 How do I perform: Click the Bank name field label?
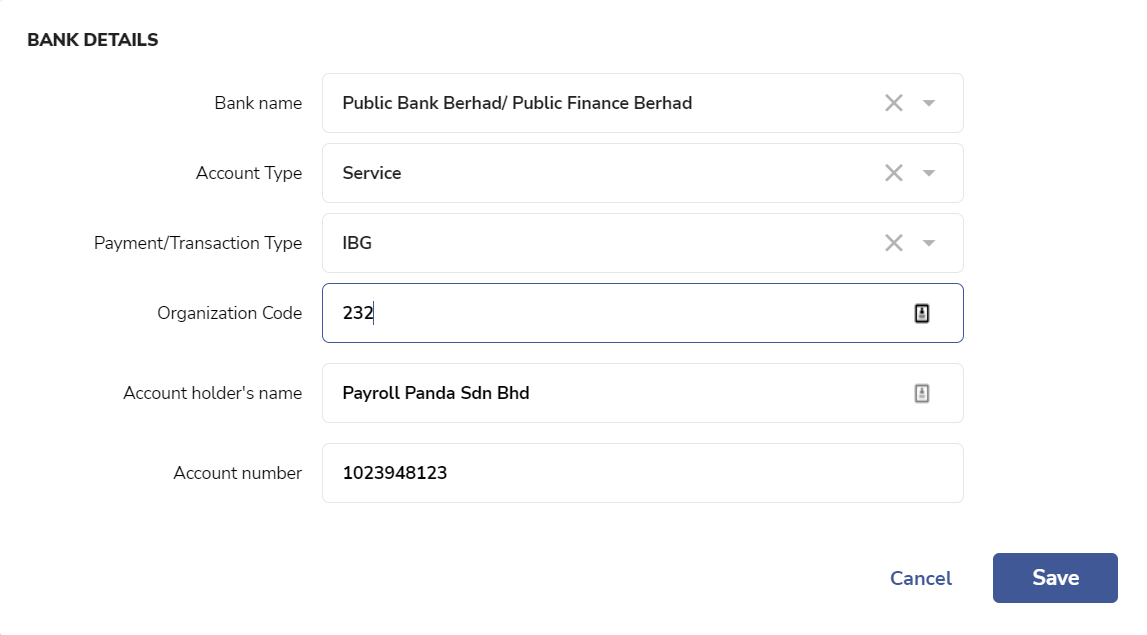point(258,103)
